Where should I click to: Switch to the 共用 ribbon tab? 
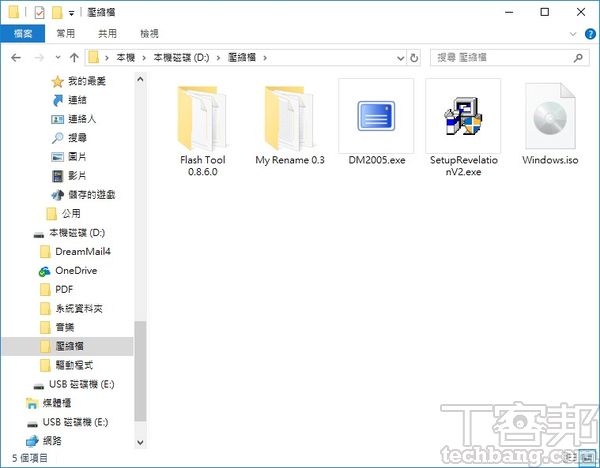(107, 34)
